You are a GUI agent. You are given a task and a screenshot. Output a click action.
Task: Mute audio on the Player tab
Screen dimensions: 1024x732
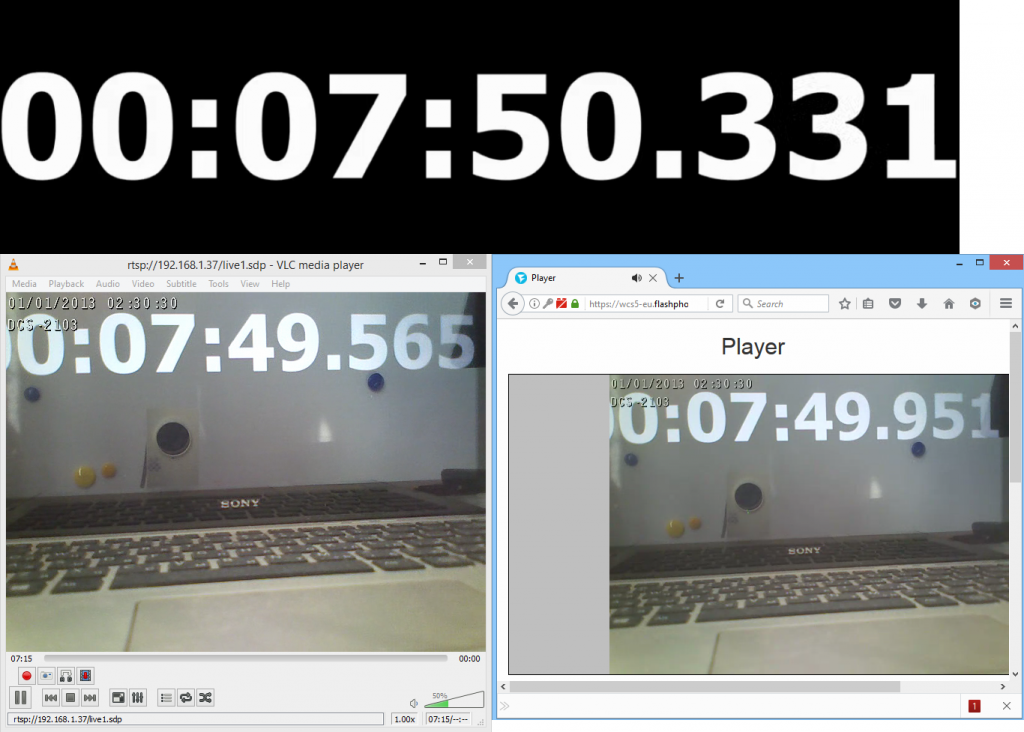pos(637,278)
